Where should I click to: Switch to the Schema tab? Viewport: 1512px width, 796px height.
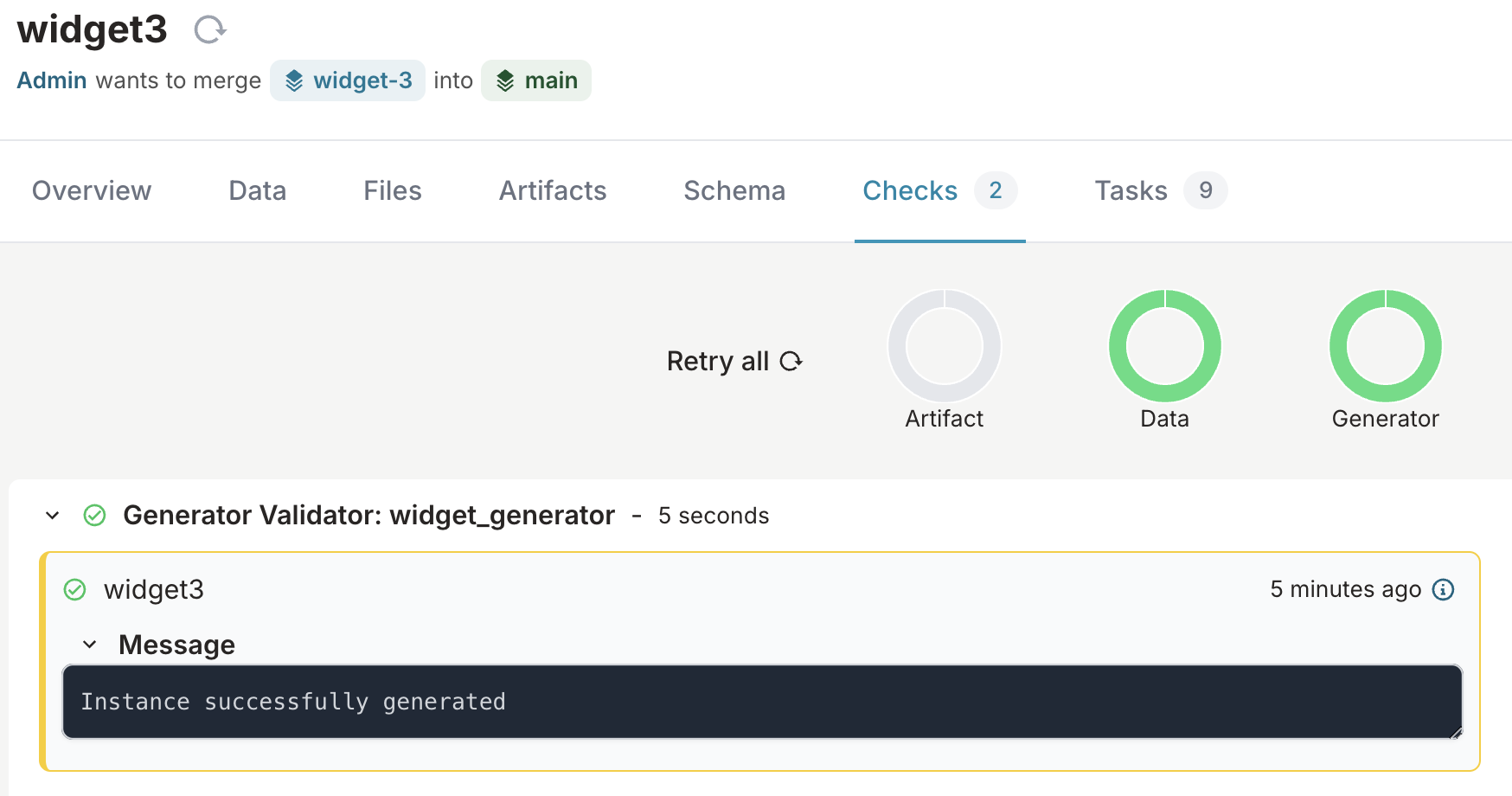(x=734, y=190)
